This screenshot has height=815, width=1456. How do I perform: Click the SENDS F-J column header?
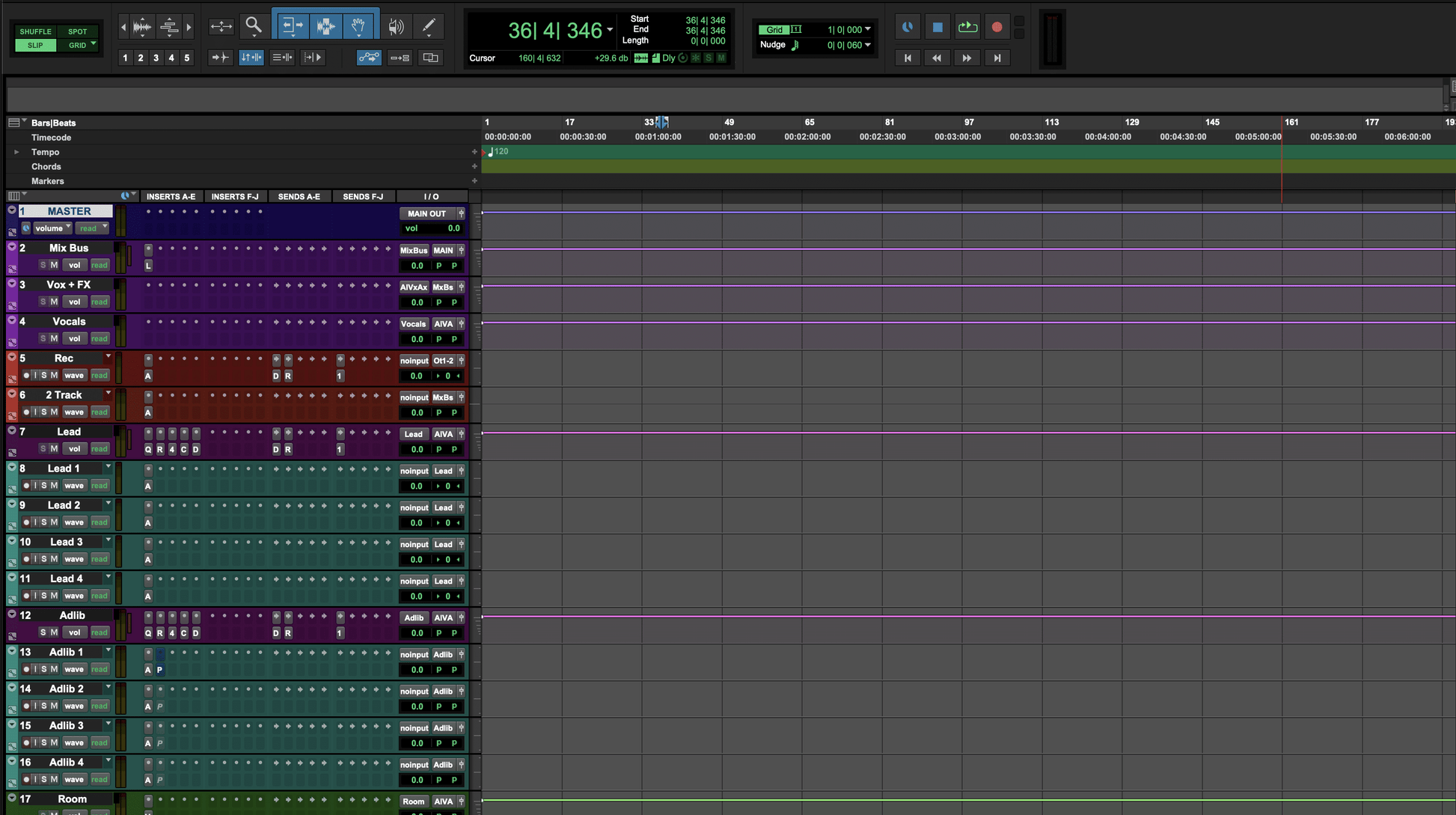(x=363, y=197)
